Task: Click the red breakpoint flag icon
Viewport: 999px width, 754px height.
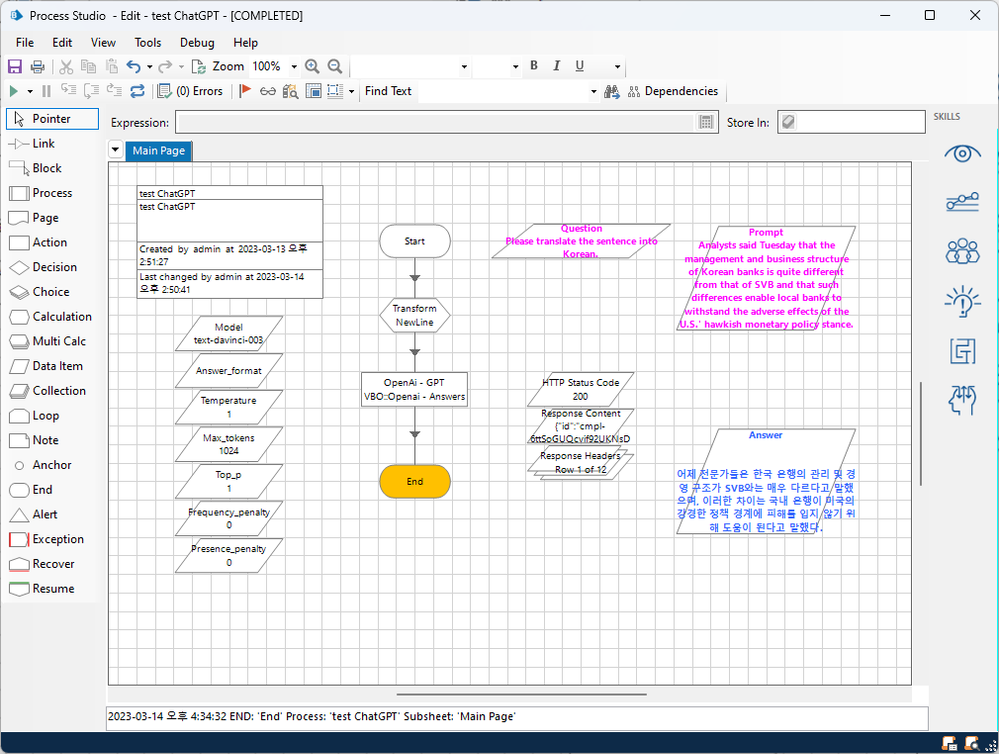Action: click(245, 92)
